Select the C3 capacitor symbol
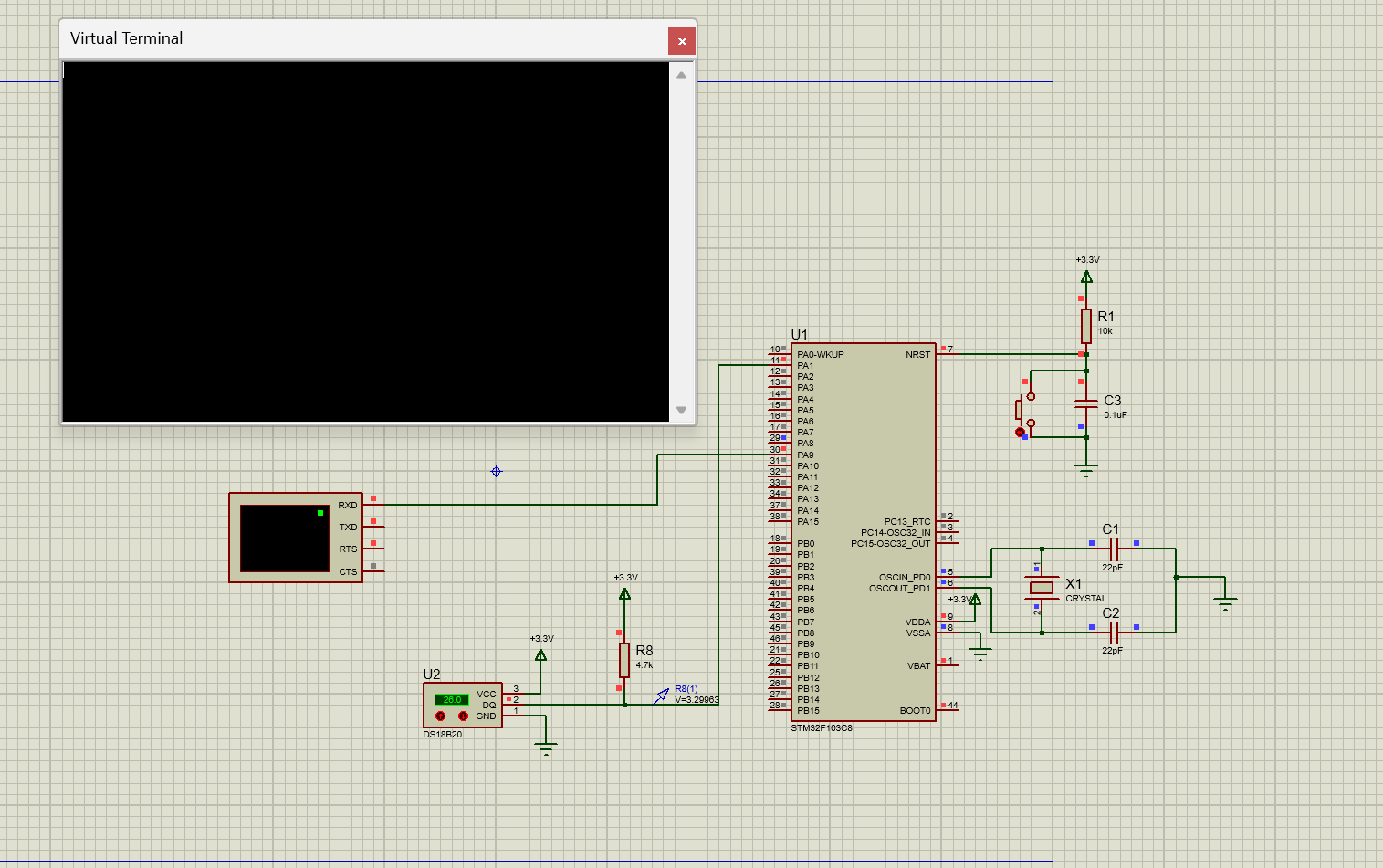Viewport: 1383px width, 868px height. click(1086, 403)
